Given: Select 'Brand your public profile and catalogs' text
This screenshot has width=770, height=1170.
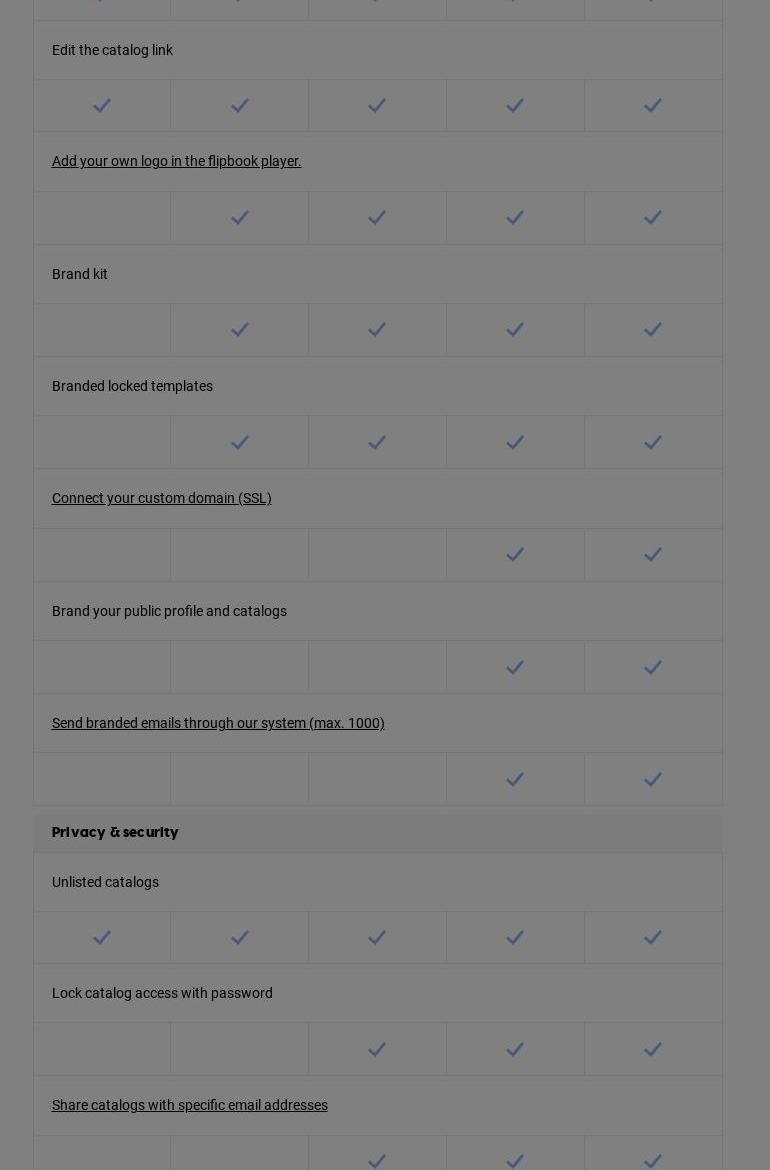Looking at the screenshot, I should click(x=169, y=611).
